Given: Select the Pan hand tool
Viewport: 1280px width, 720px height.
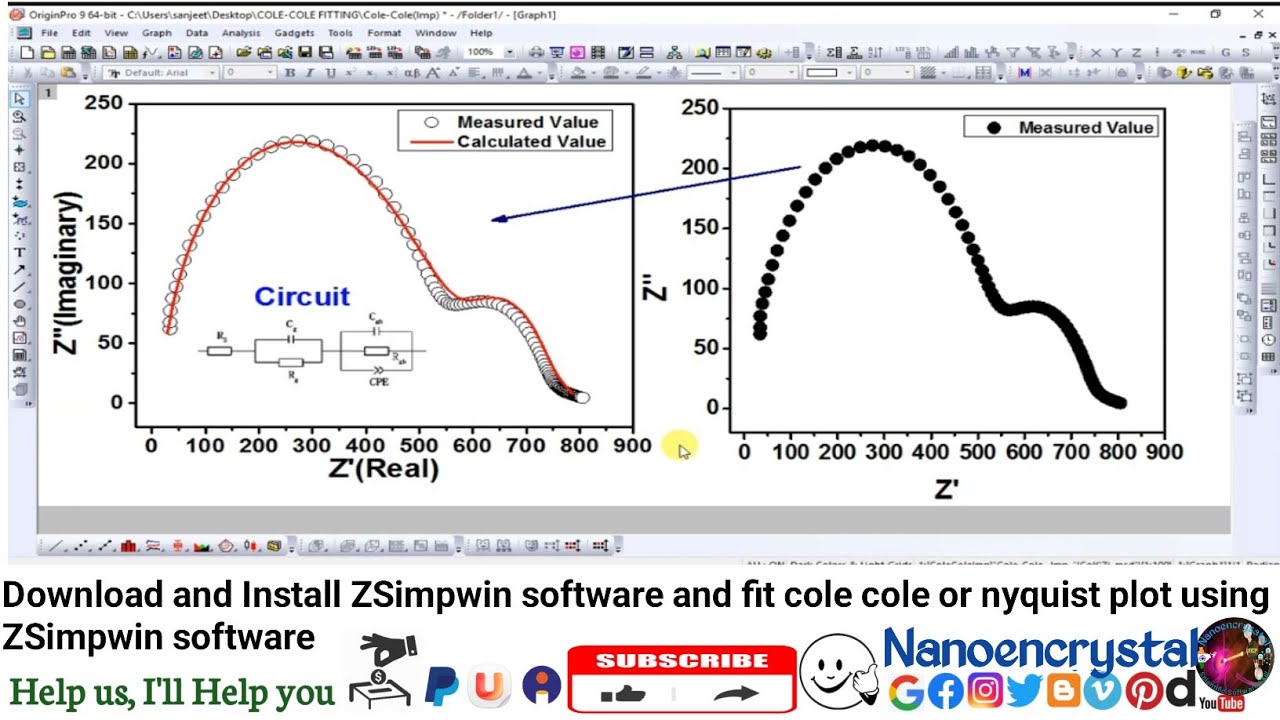Looking at the screenshot, I should click(x=19, y=321).
